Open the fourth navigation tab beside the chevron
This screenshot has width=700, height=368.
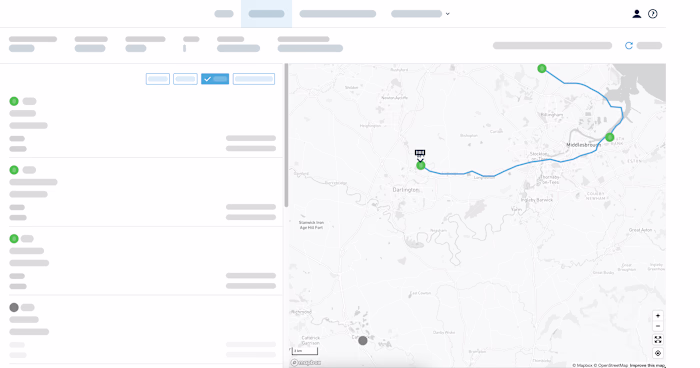point(417,14)
